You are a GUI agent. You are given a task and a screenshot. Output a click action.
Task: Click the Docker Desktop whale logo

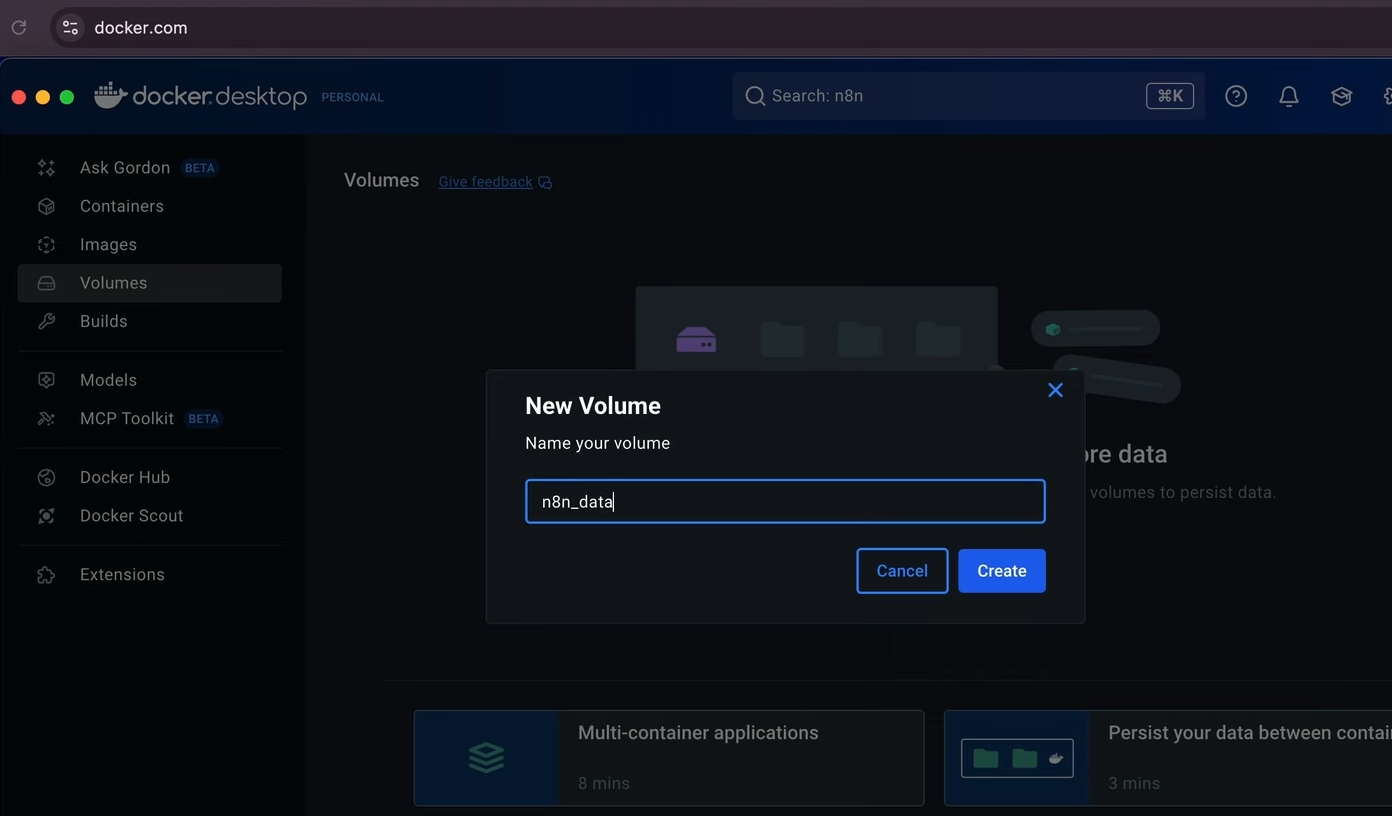coord(110,94)
